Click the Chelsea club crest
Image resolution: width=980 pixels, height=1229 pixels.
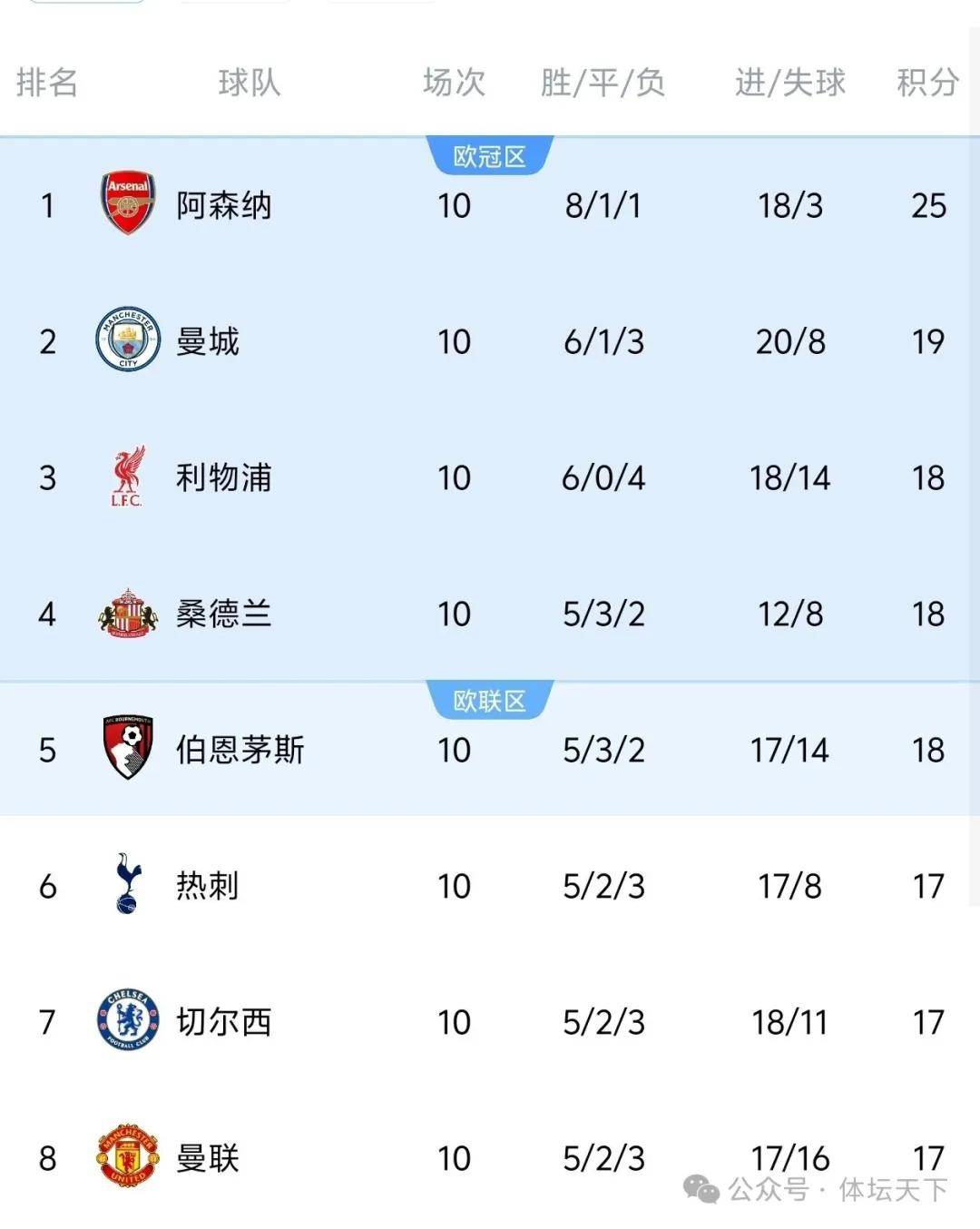point(128,1020)
